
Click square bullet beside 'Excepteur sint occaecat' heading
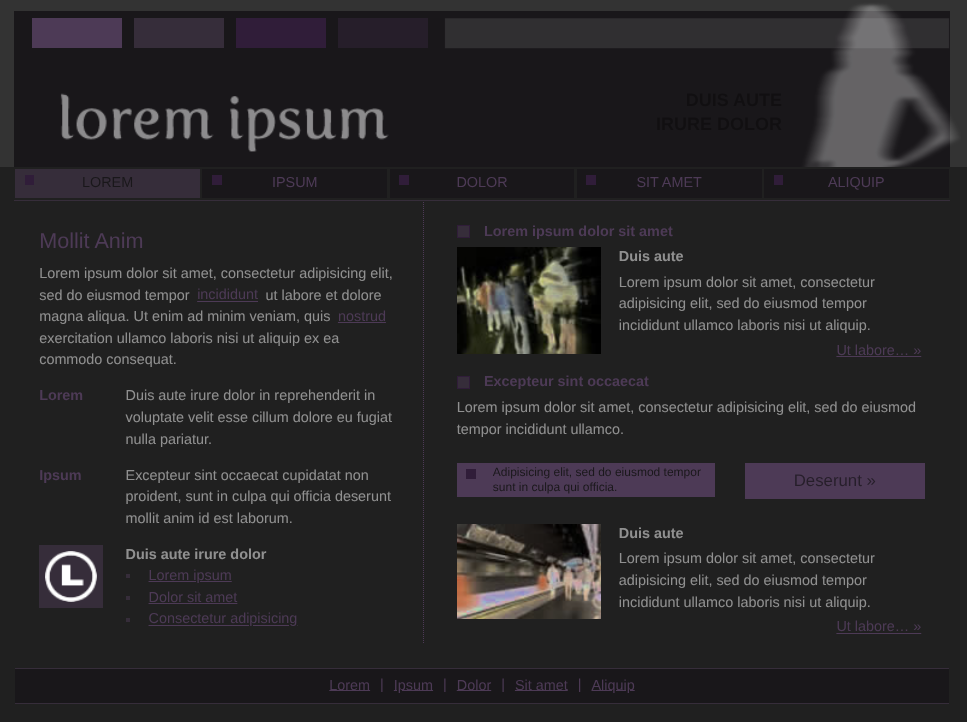coord(463,382)
